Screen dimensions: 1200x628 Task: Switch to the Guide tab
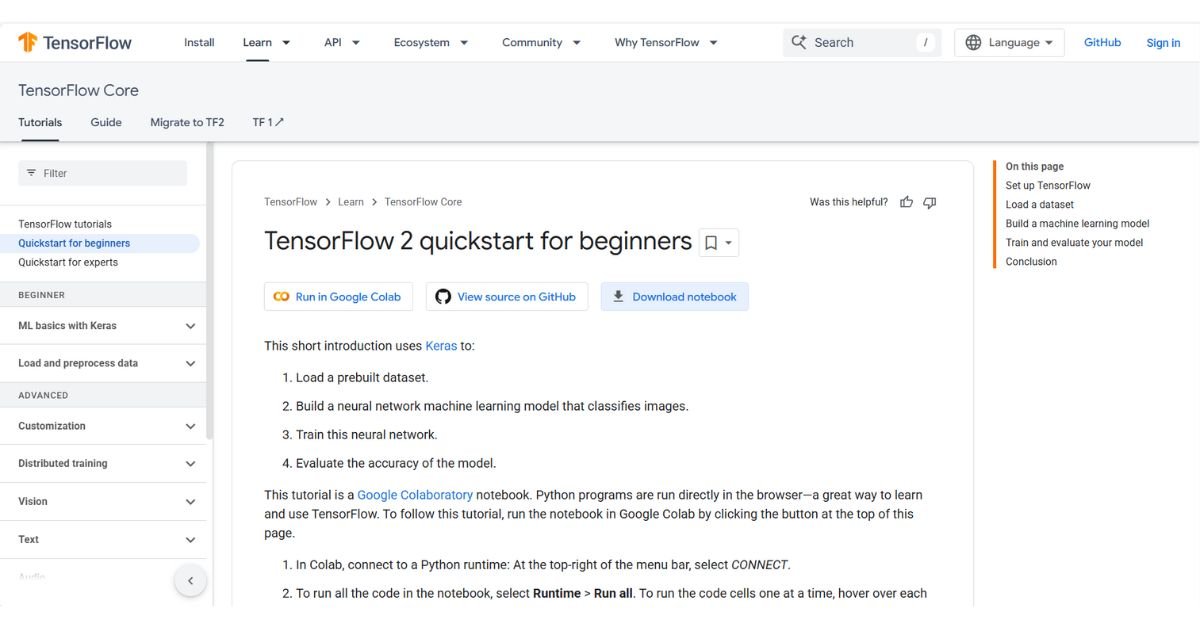click(105, 121)
